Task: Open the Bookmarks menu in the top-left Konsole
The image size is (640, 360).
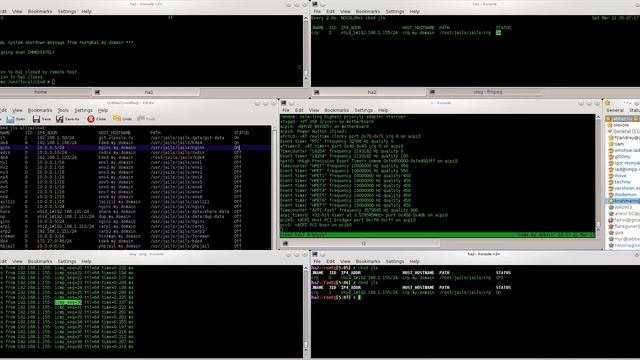Action: click(40, 11)
